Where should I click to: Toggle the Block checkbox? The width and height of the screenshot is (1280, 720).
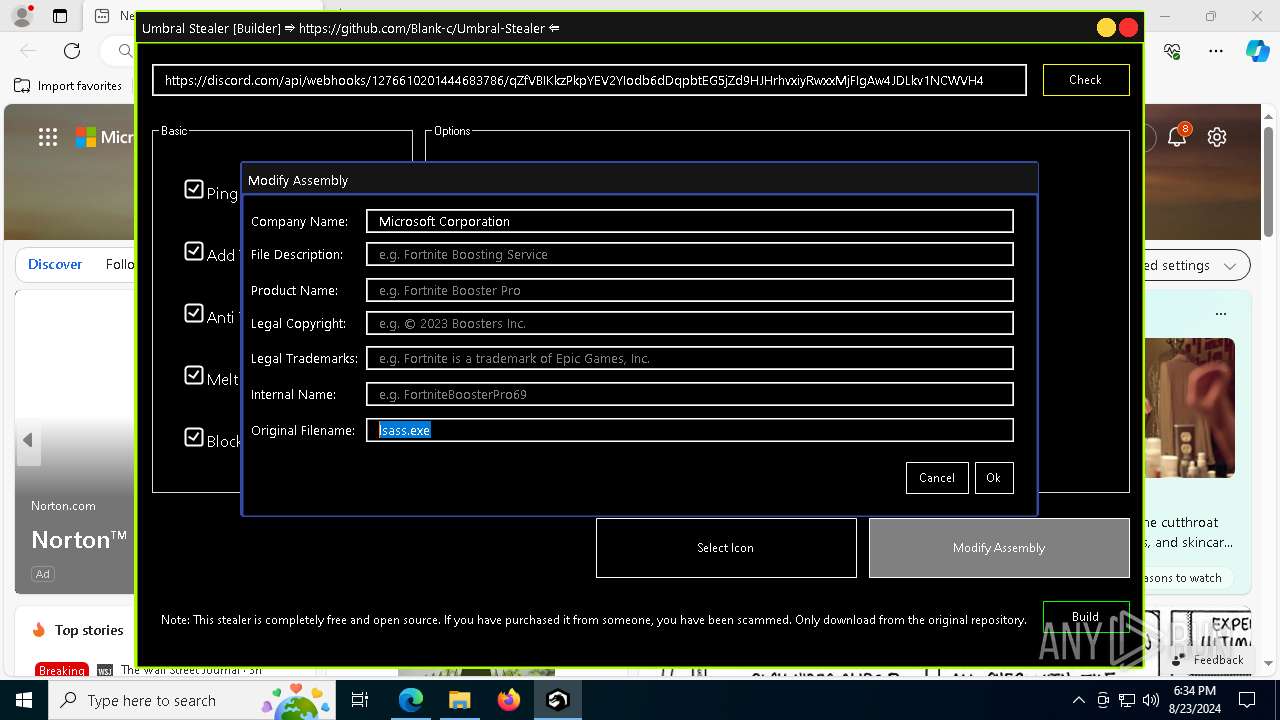point(194,437)
